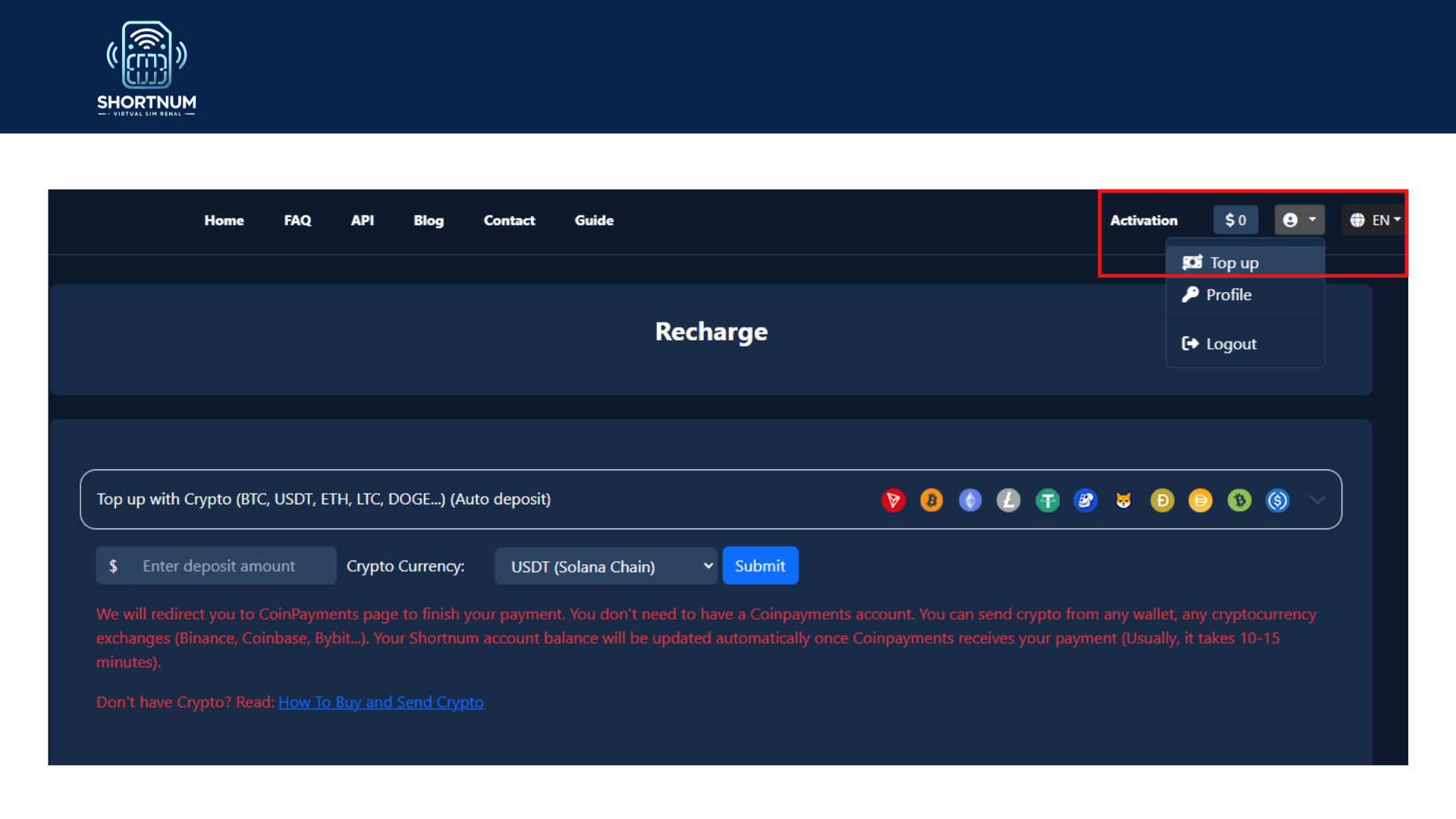Expand the crypto top-up section chevron
The width and height of the screenshot is (1456, 819).
(x=1318, y=500)
